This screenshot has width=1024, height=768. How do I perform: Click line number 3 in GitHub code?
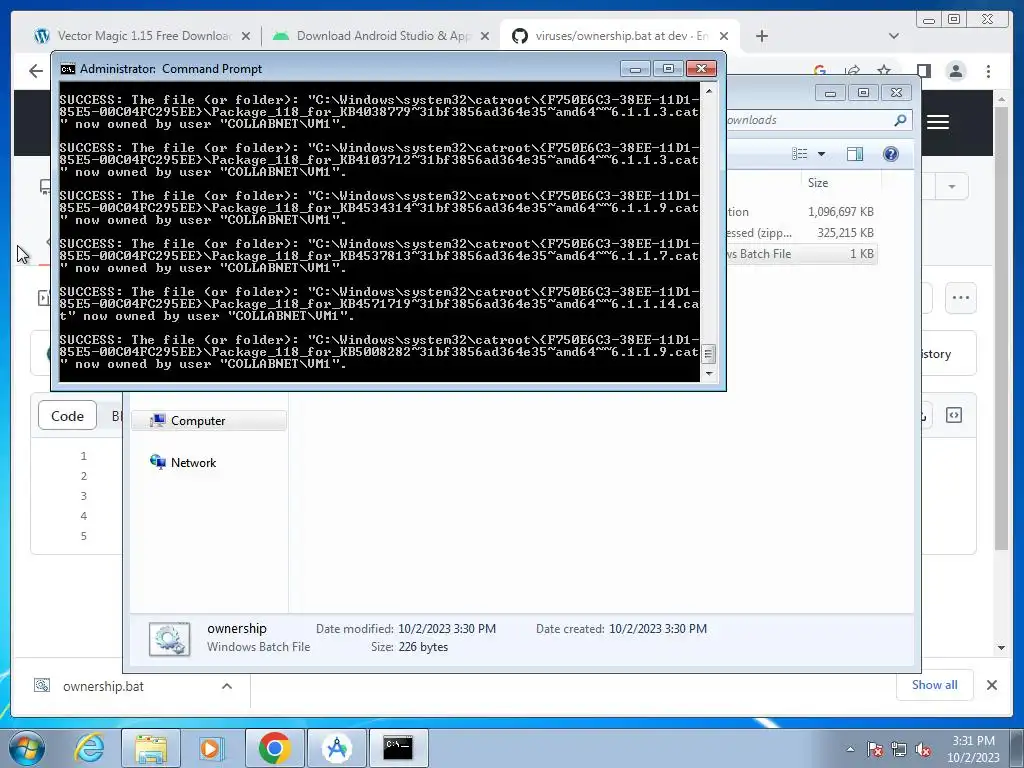coord(84,496)
